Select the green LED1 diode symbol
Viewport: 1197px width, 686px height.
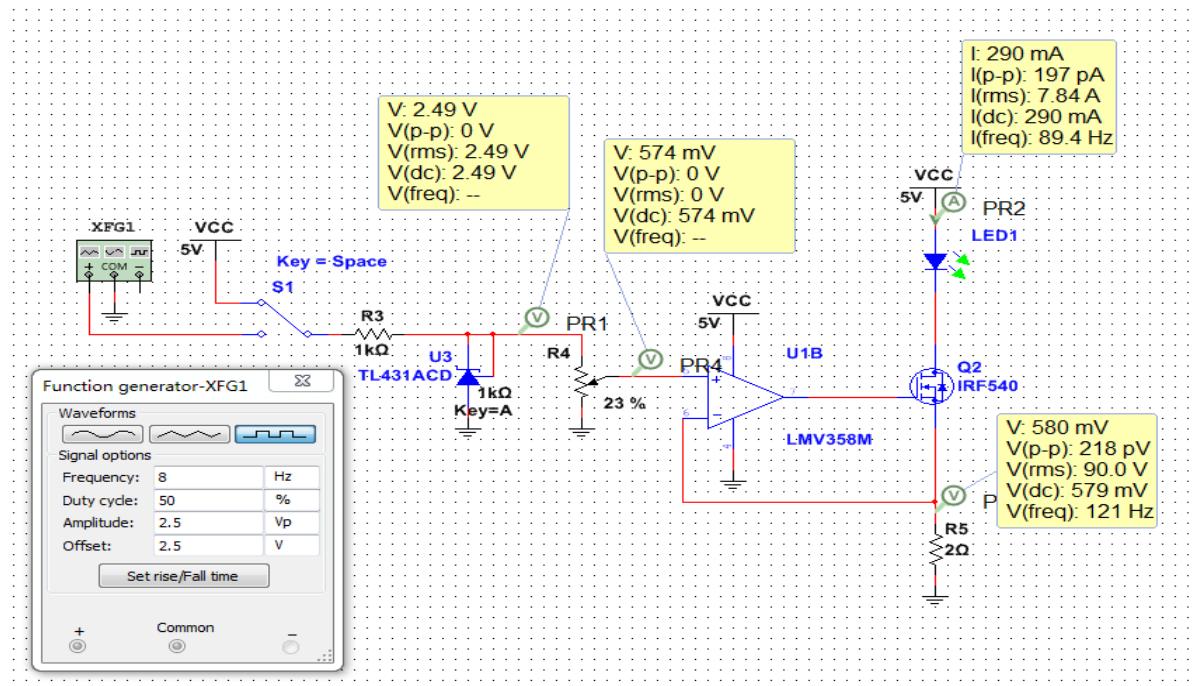pos(936,262)
